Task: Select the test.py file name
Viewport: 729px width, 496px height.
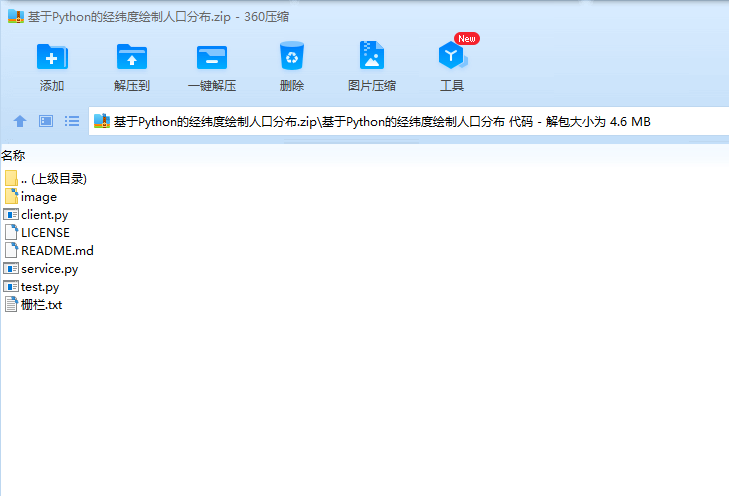Action: 40,287
